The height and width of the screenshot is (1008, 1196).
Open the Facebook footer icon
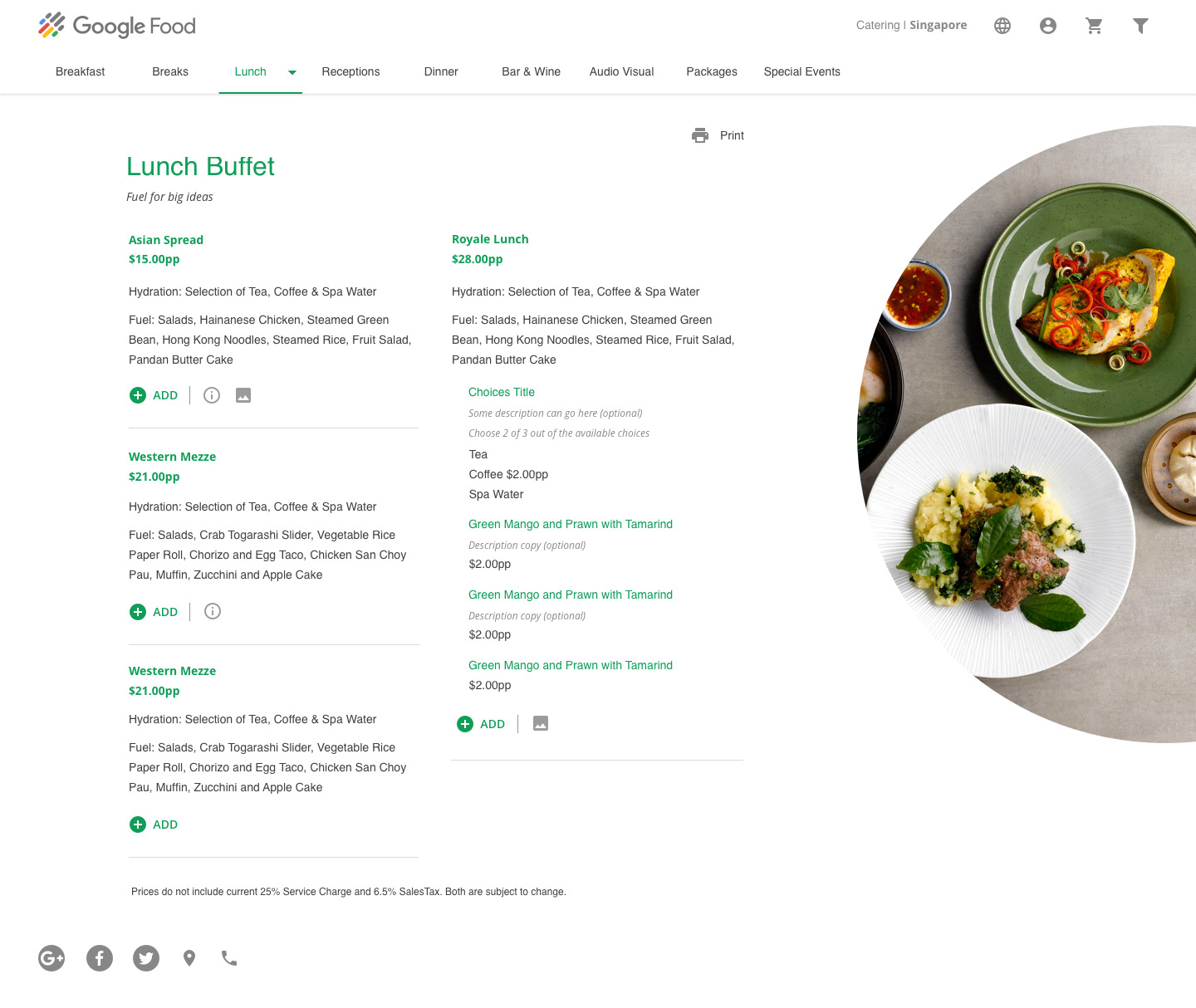click(100, 958)
